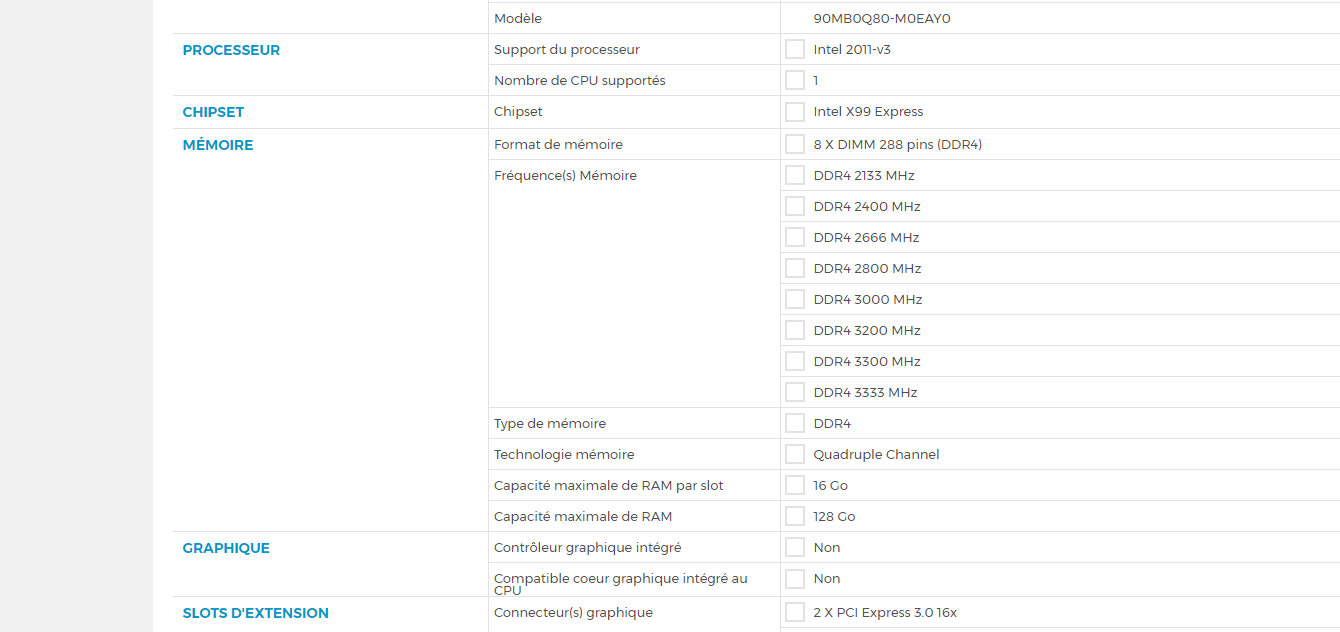Check the DDR4 3300 MHz box
Screen dimensions: 1340x632
795,361
